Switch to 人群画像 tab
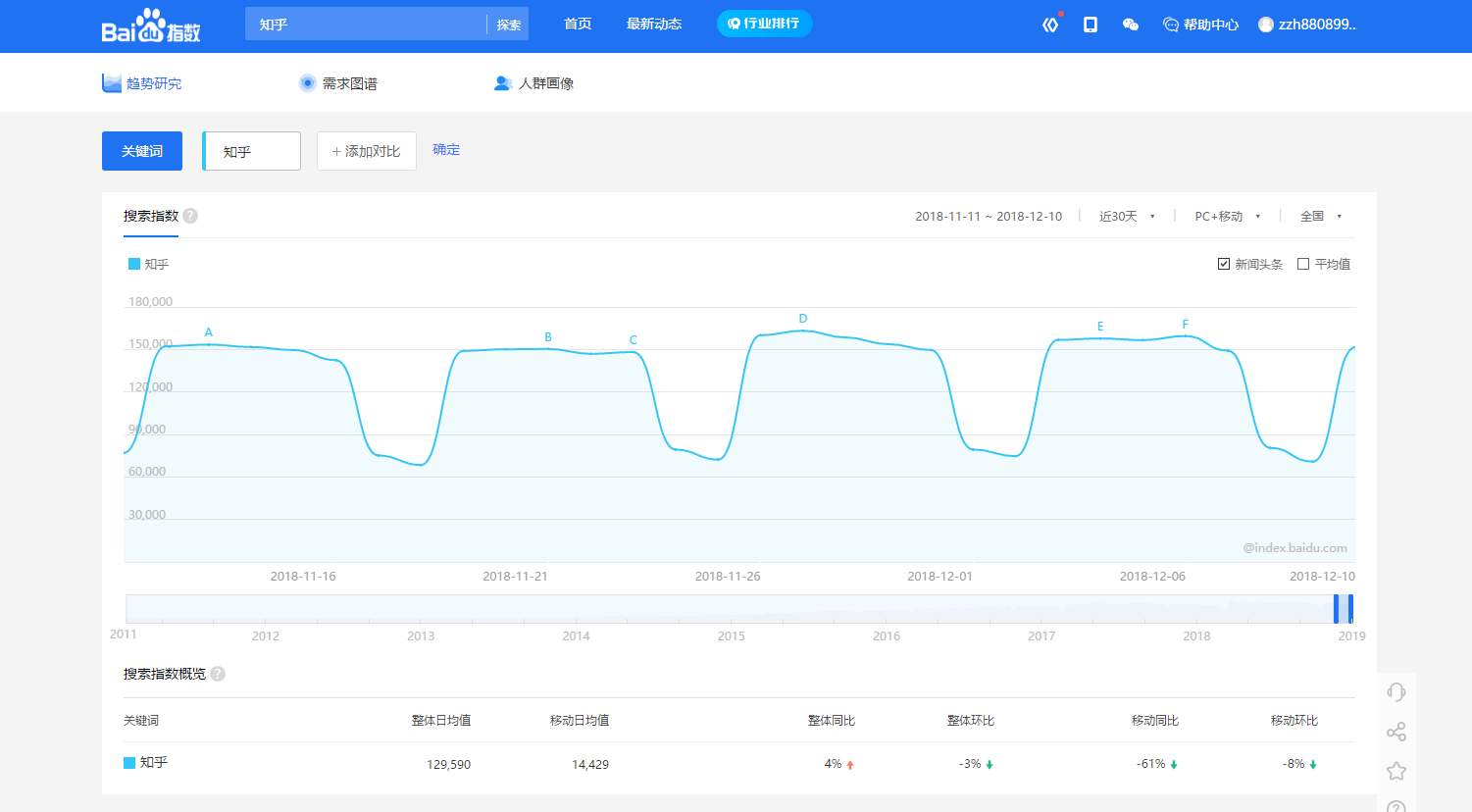The image size is (1472, 812). click(534, 83)
